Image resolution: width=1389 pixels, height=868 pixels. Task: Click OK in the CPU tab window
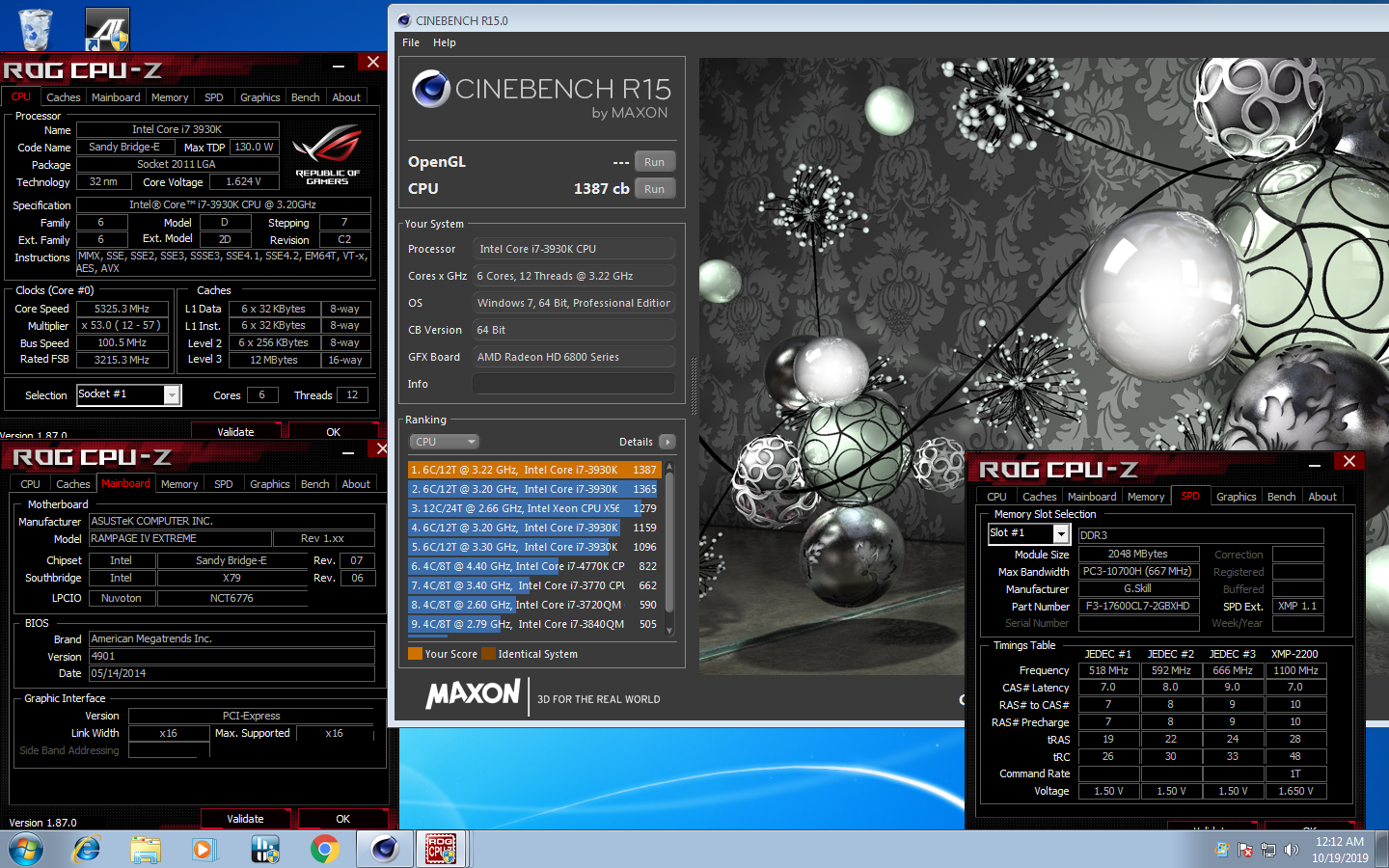point(333,431)
